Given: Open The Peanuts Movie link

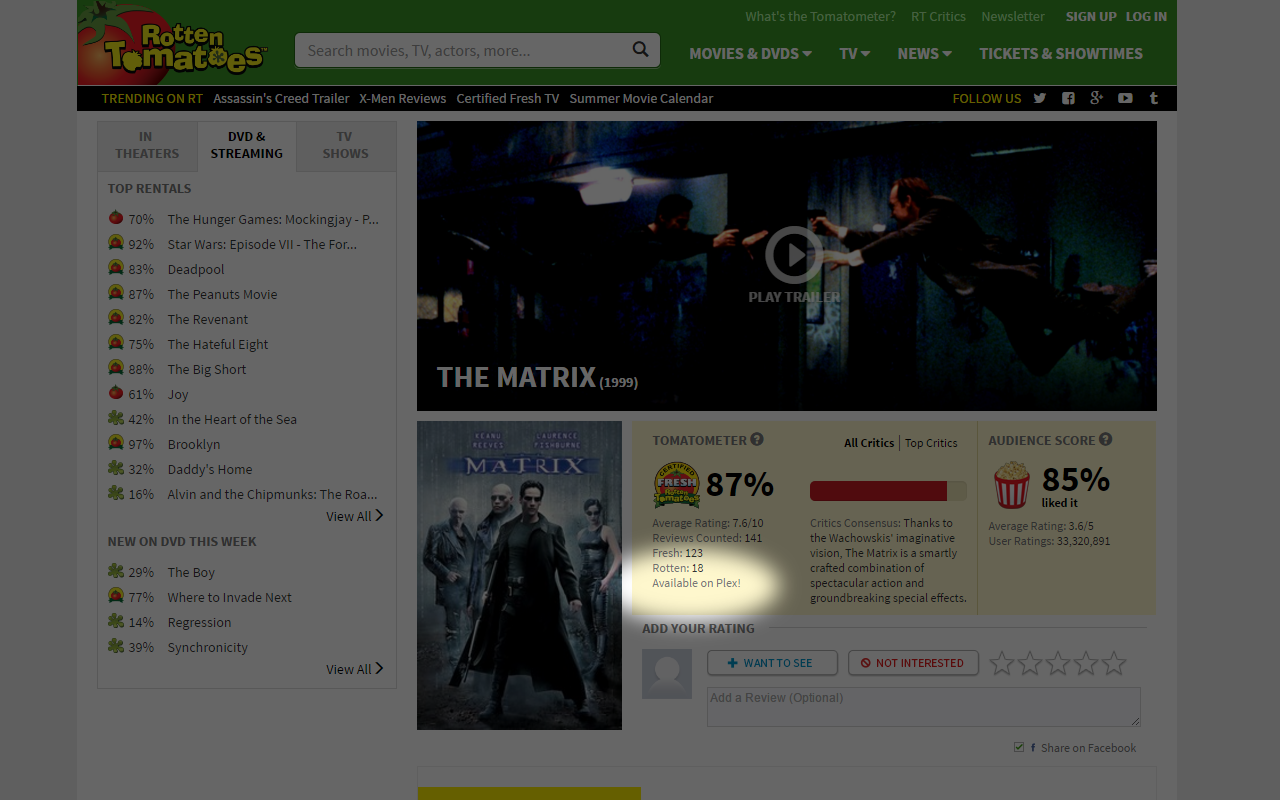Looking at the screenshot, I should [222, 294].
